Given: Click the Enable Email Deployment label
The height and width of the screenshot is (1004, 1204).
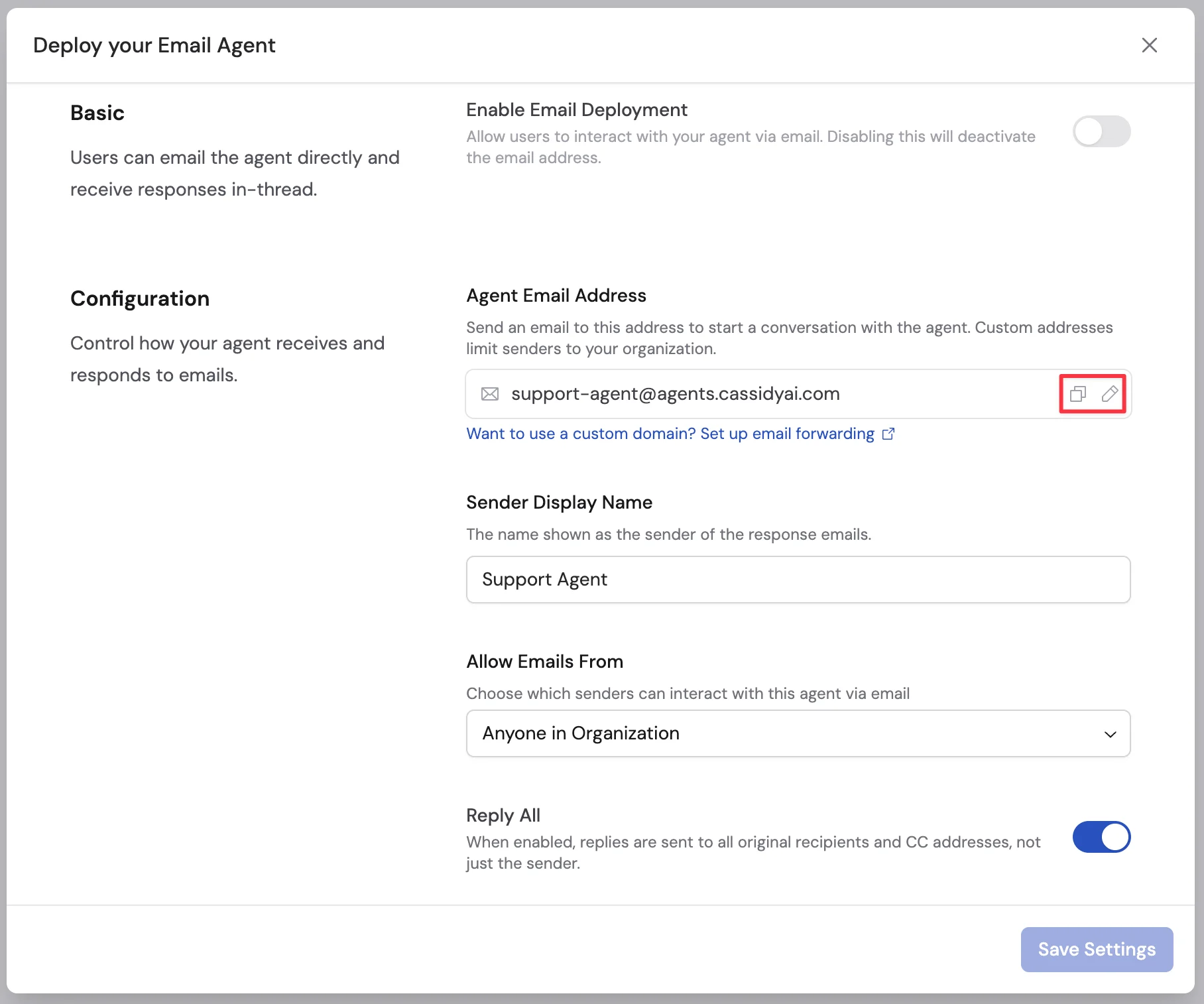Looking at the screenshot, I should coord(577,109).
